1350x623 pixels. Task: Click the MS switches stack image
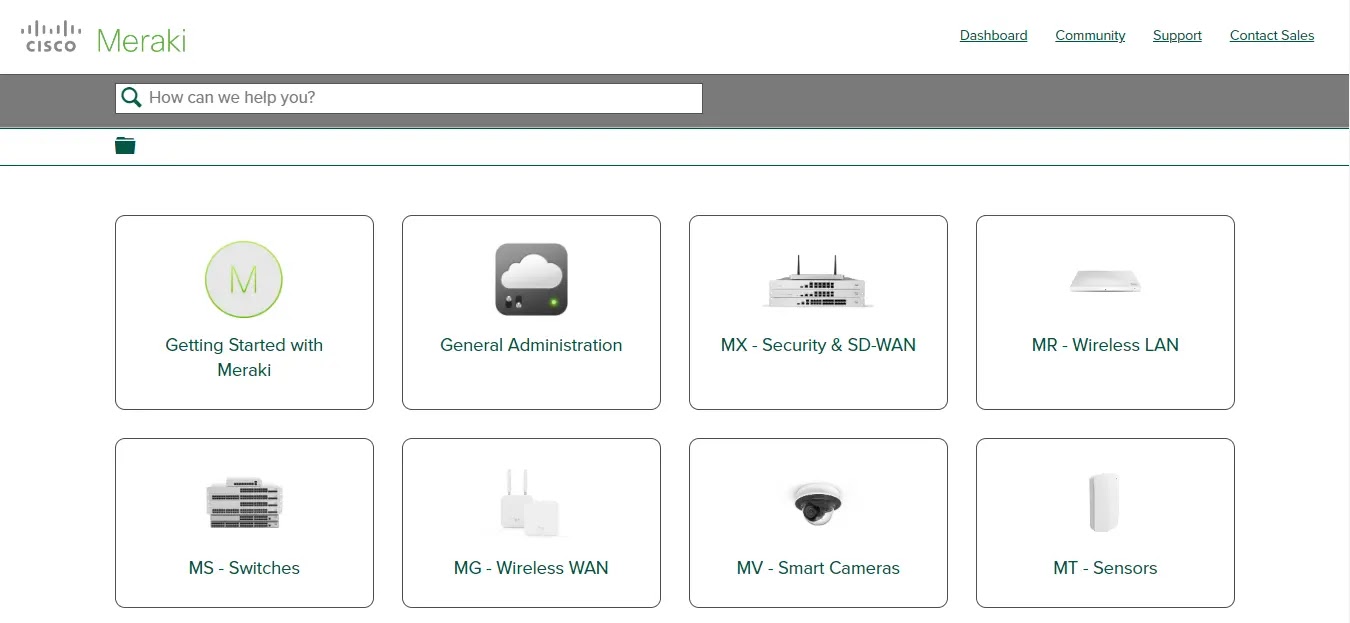pos(244,503)
